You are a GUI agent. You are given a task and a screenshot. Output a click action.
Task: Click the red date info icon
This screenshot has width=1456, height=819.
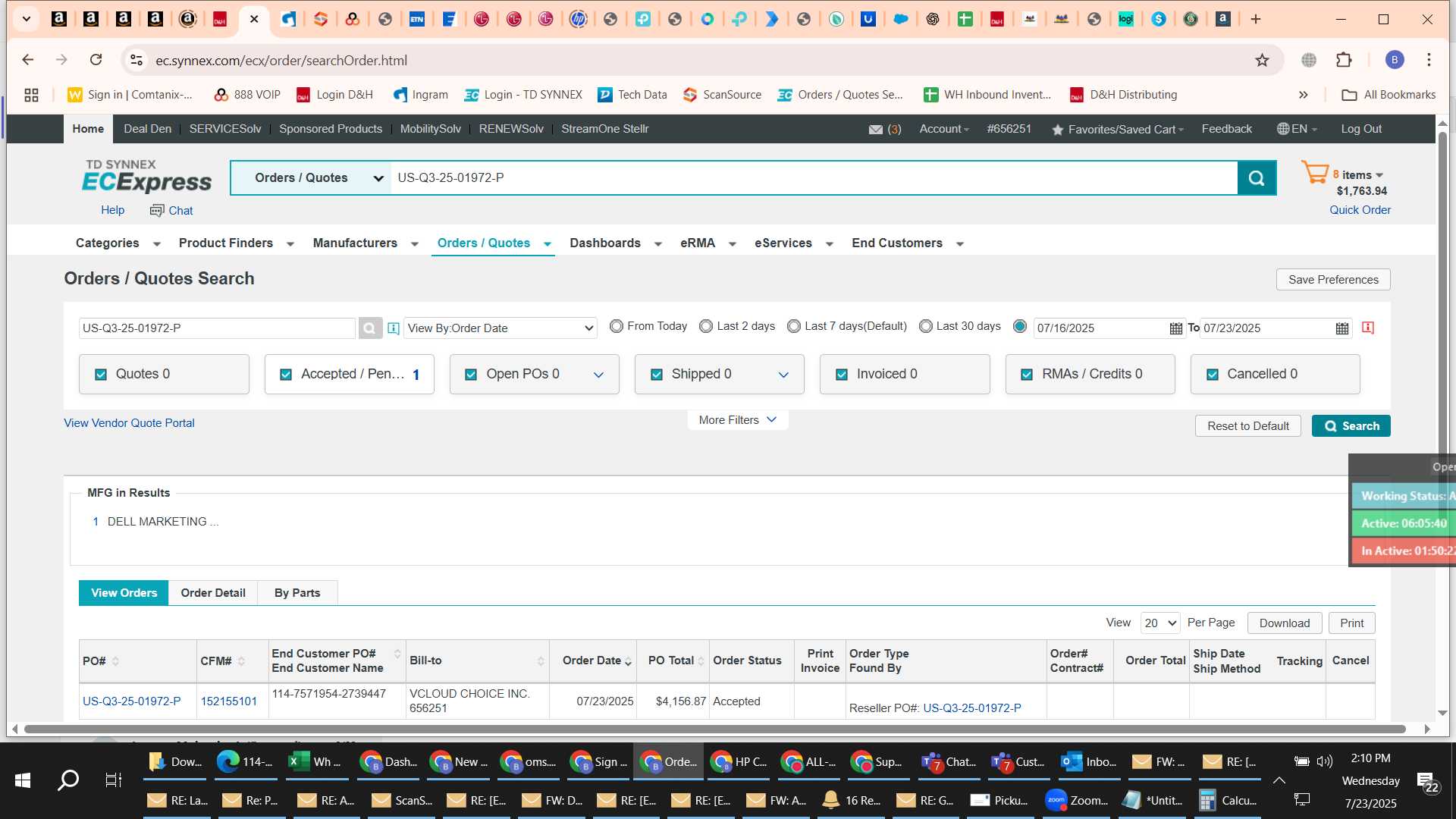(x=1368, y=328)
